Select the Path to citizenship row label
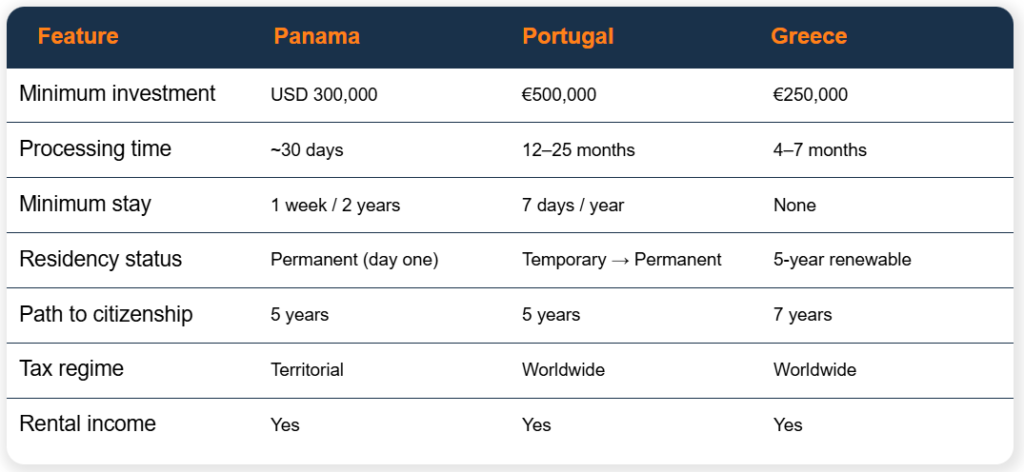This screenshot has width=1024, height=472. point(106,315)
